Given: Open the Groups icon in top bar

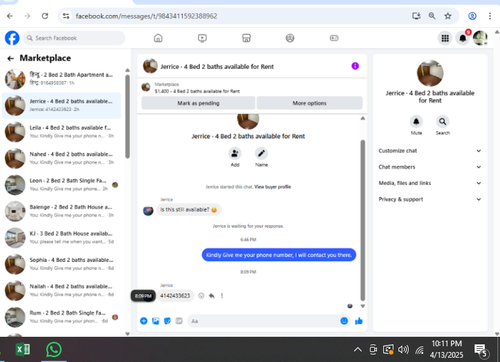Looking at the screenshot, I should 290,38.
